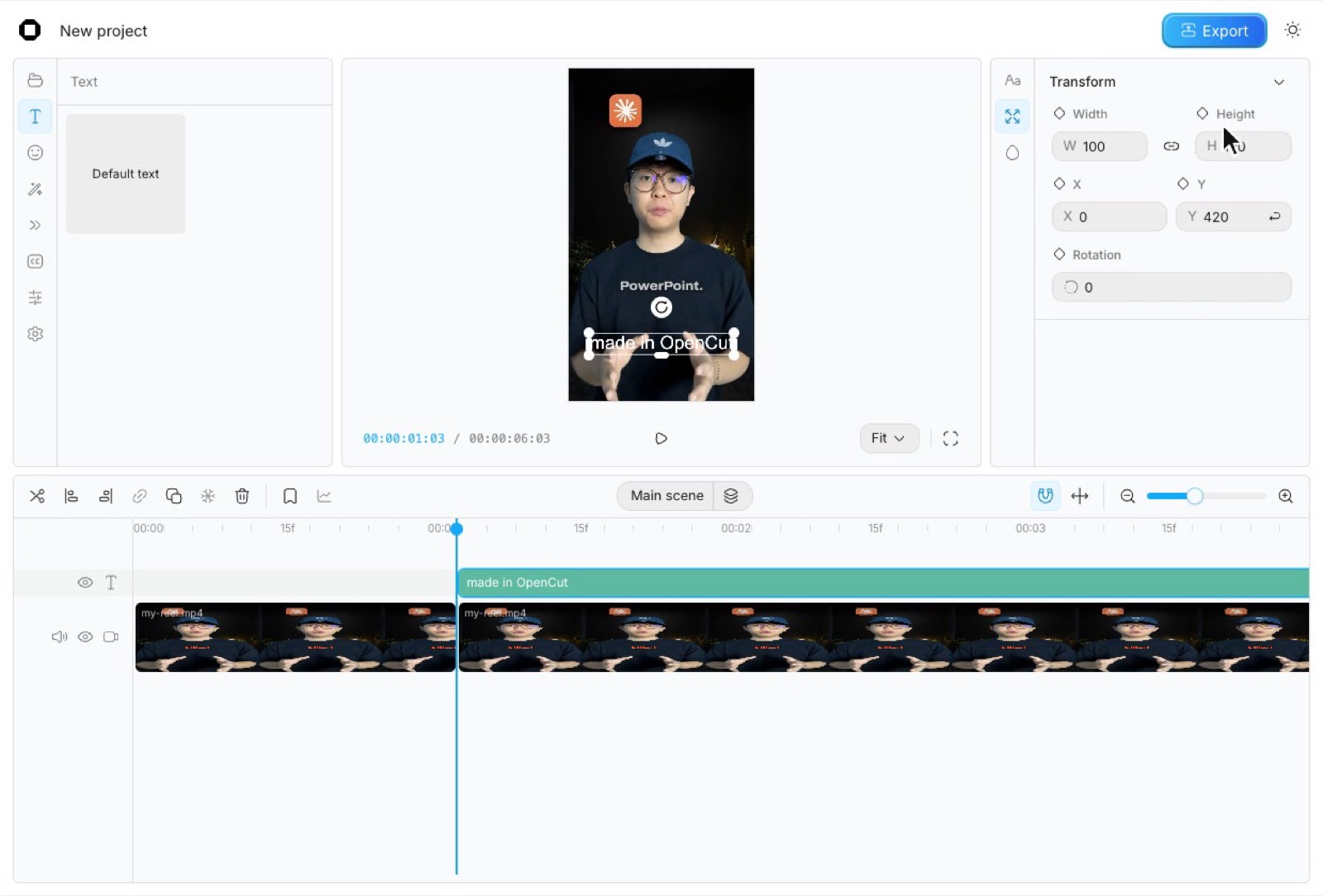The image size is (1323, 896).
Task: Click the split-and-keep-left timeline icon
Action: point(71,496)
